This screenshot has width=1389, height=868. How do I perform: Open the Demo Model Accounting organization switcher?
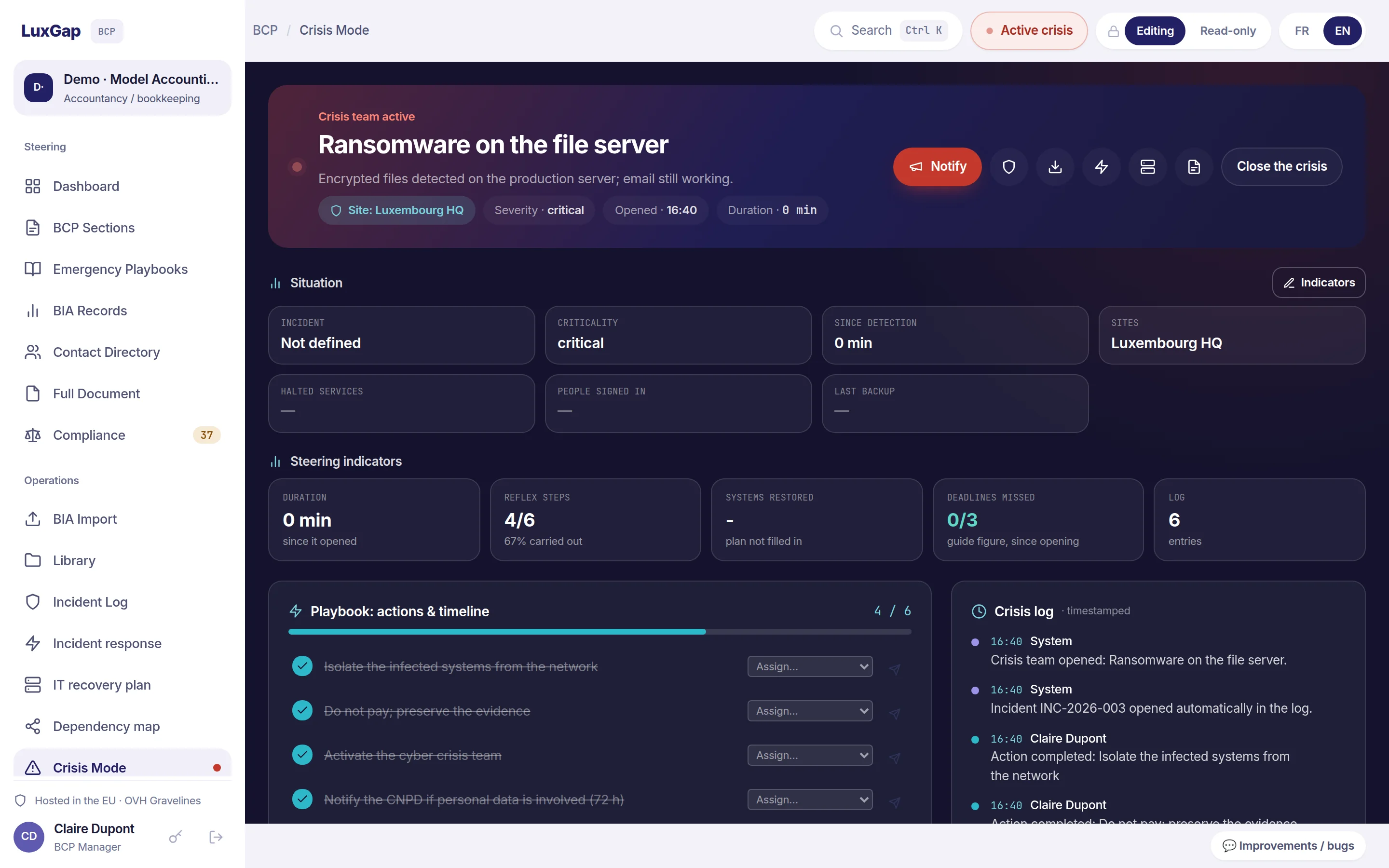tap(122, 88)
